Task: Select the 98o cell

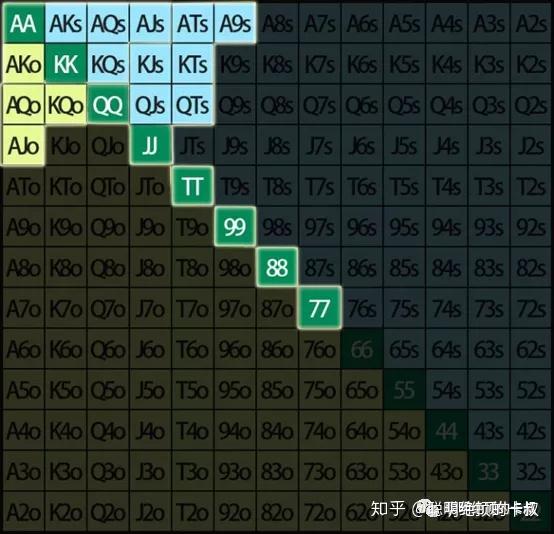Action: [235, 268]
